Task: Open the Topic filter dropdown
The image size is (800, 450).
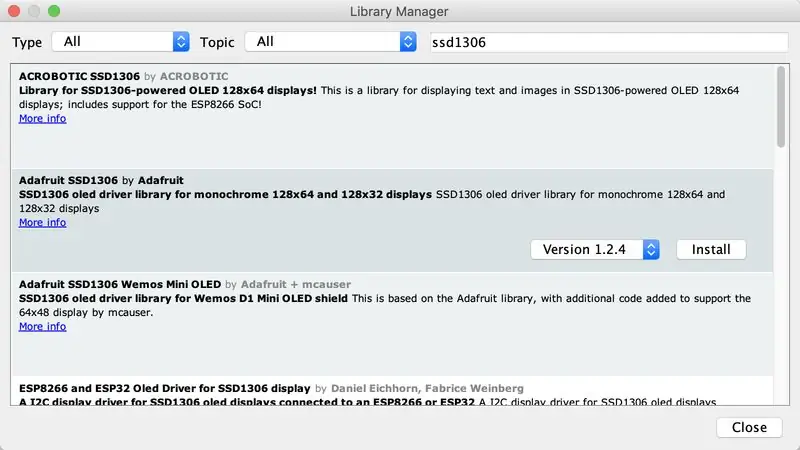Action: pyautogui.click(x=331, y=42)
